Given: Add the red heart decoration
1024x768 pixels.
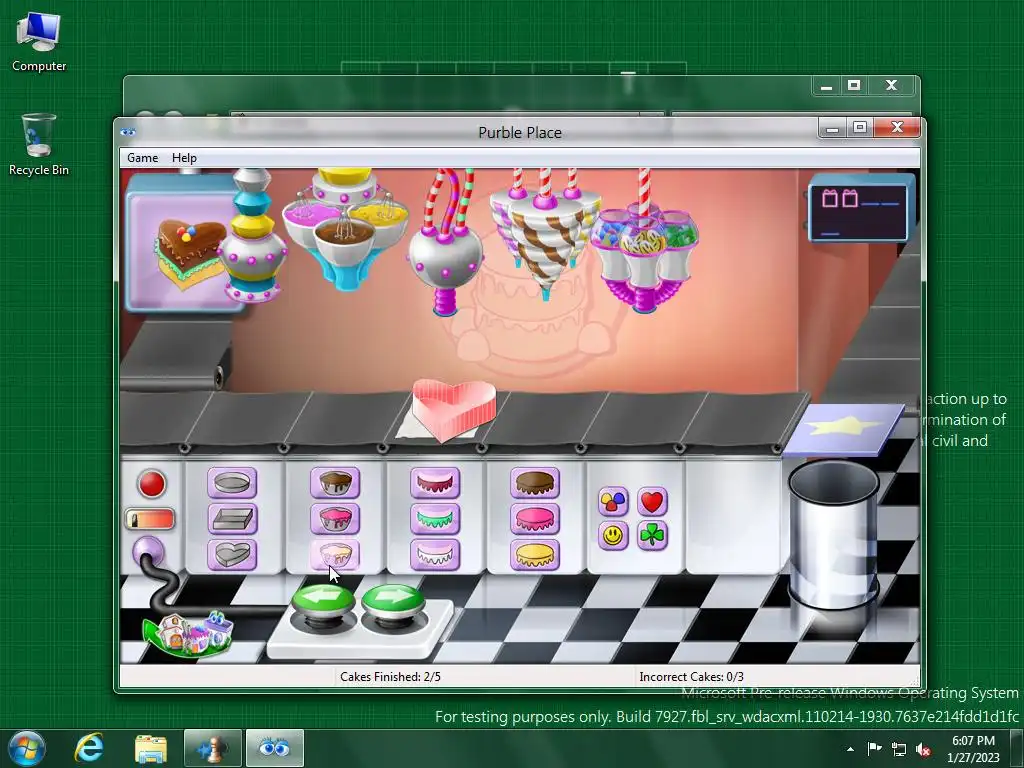Looking at the screenshot, I should tap(652, 502).
